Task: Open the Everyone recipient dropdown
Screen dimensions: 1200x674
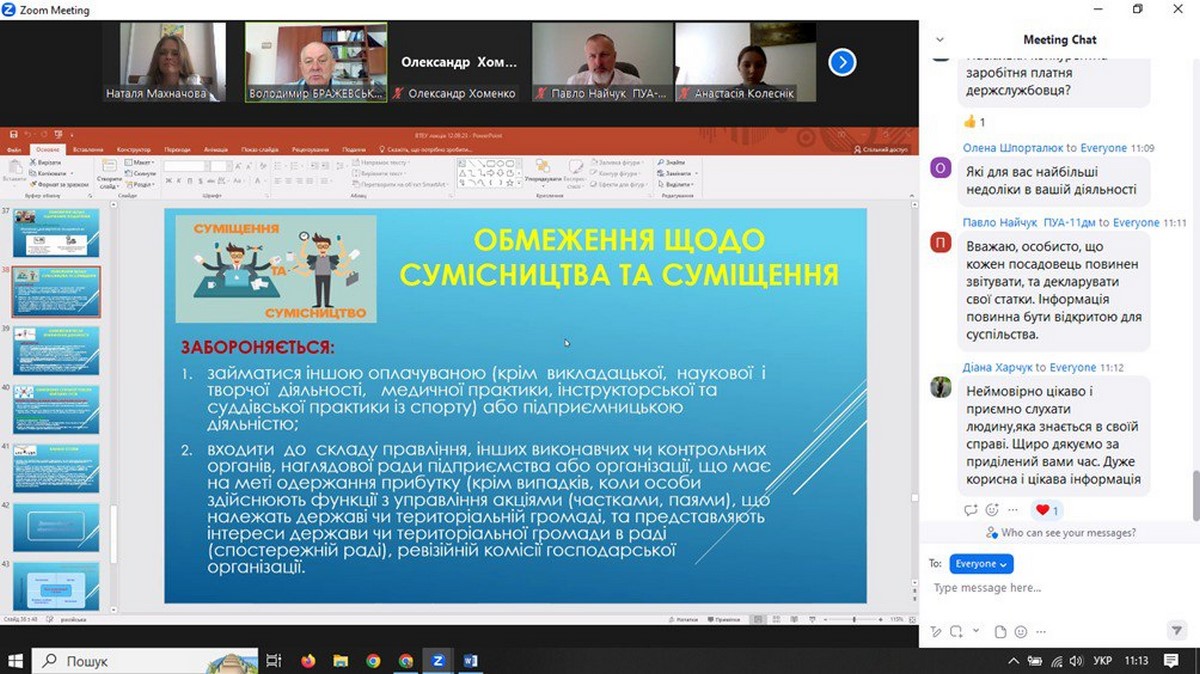Action: 981,564
